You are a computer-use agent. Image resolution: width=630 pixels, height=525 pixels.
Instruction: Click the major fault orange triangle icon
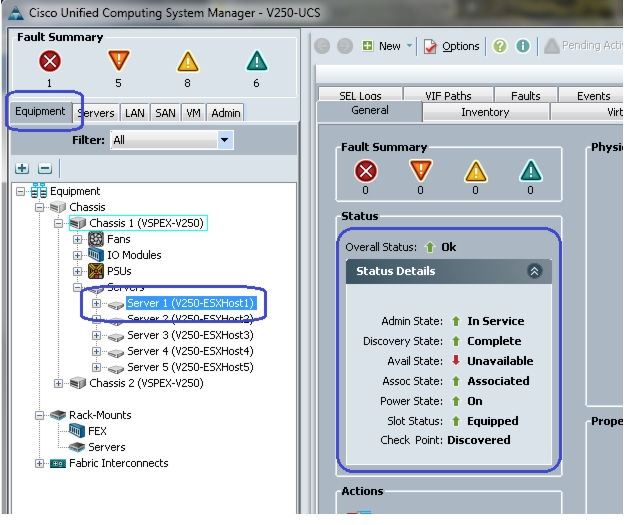pos(119,61)
